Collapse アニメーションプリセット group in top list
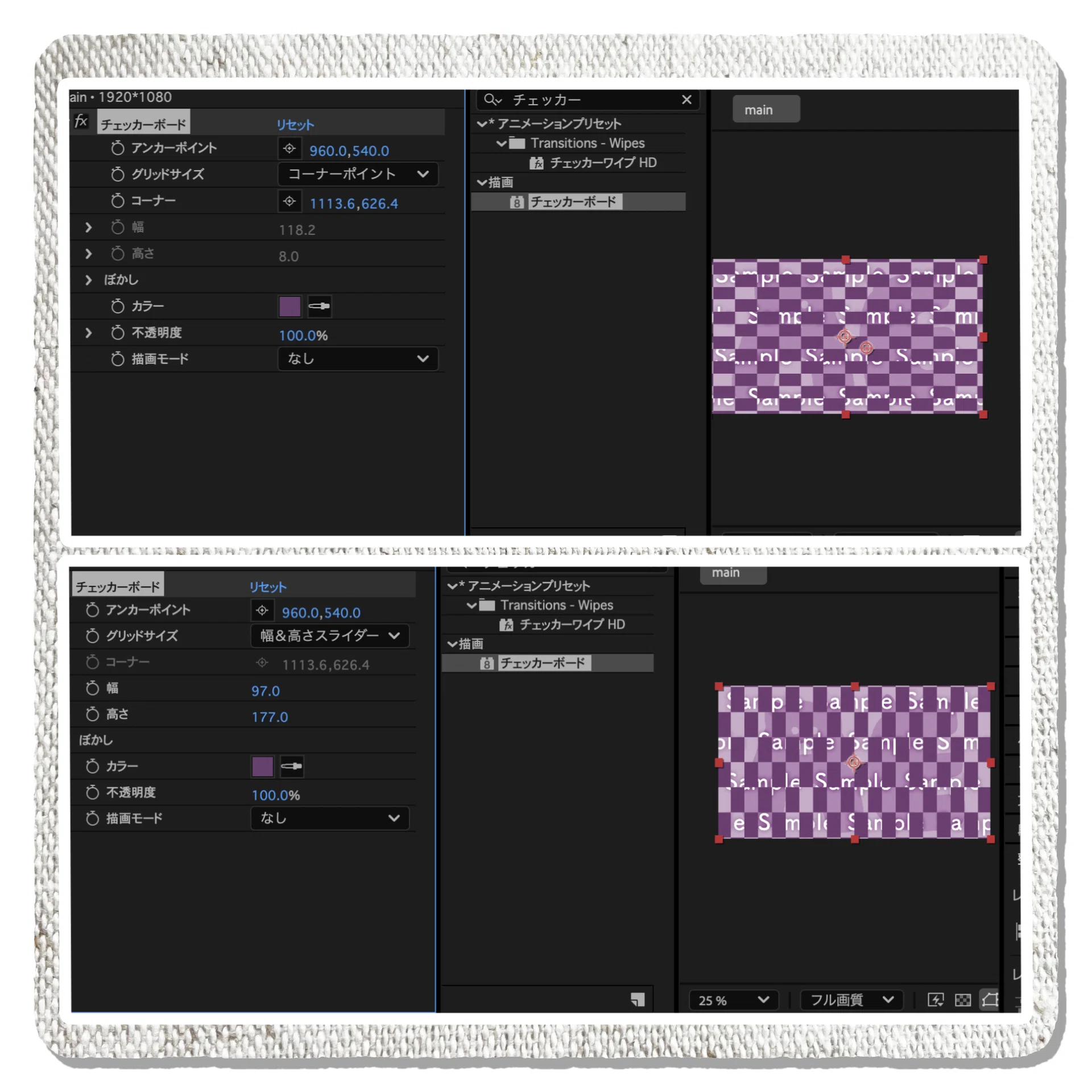This screenshot has height=1092, width=1092. coord(482,123)
